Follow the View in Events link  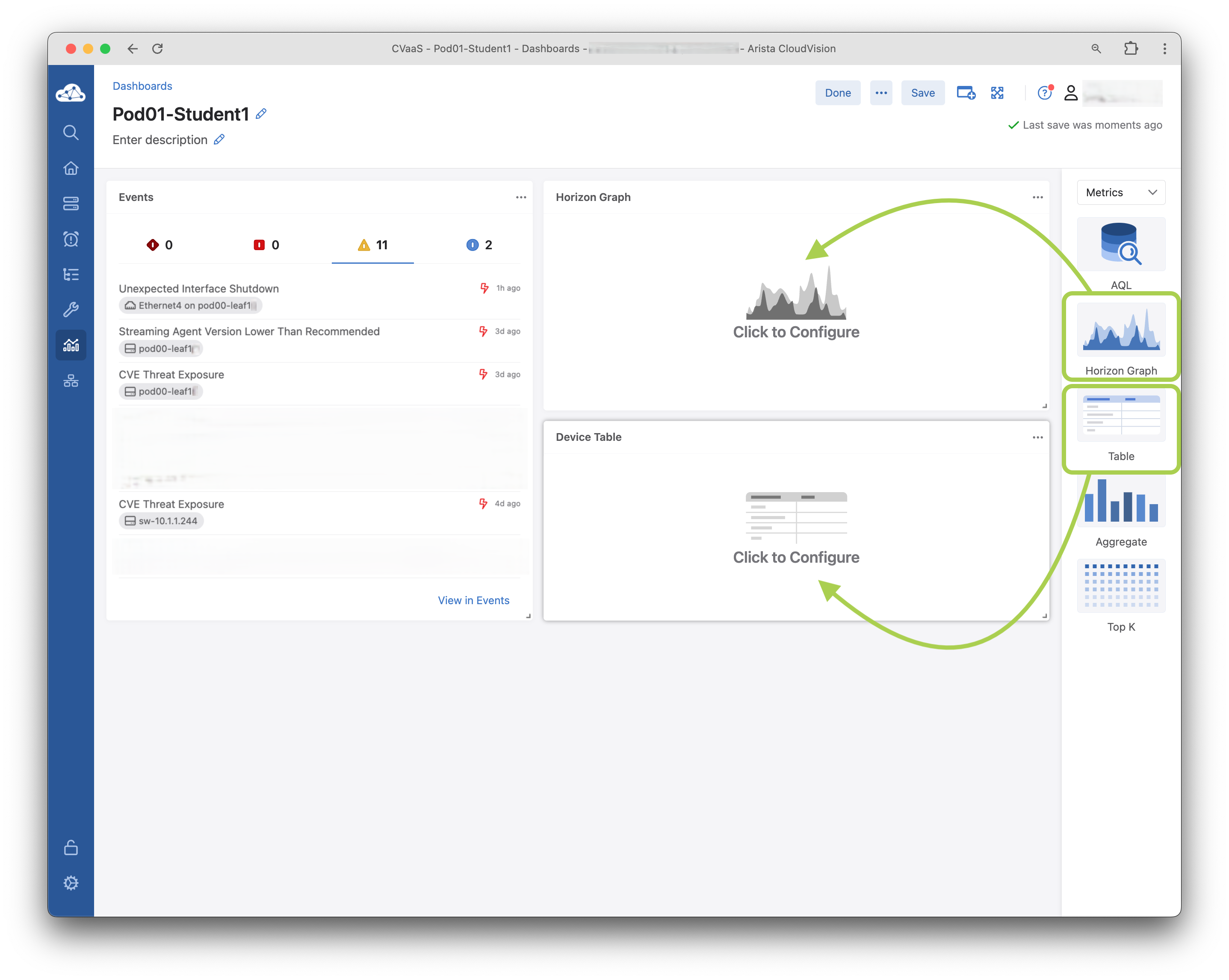[473, 600]
